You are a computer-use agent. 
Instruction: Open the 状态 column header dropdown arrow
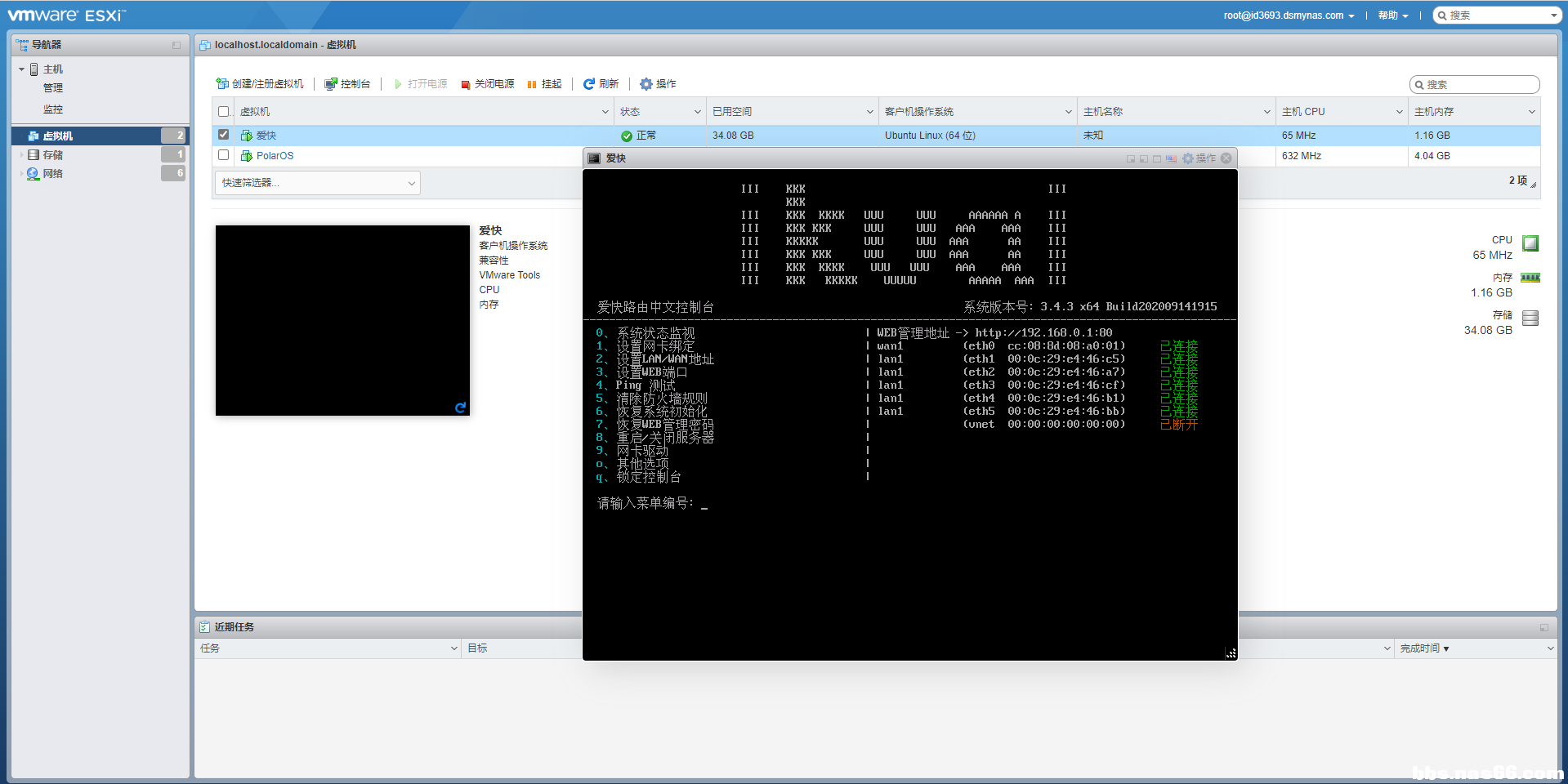coord(698,112)
